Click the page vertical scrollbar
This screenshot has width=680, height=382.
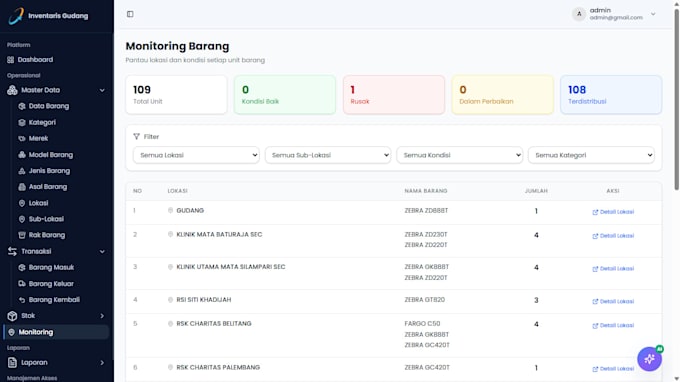pyautogui.click(x=676, y=100)
